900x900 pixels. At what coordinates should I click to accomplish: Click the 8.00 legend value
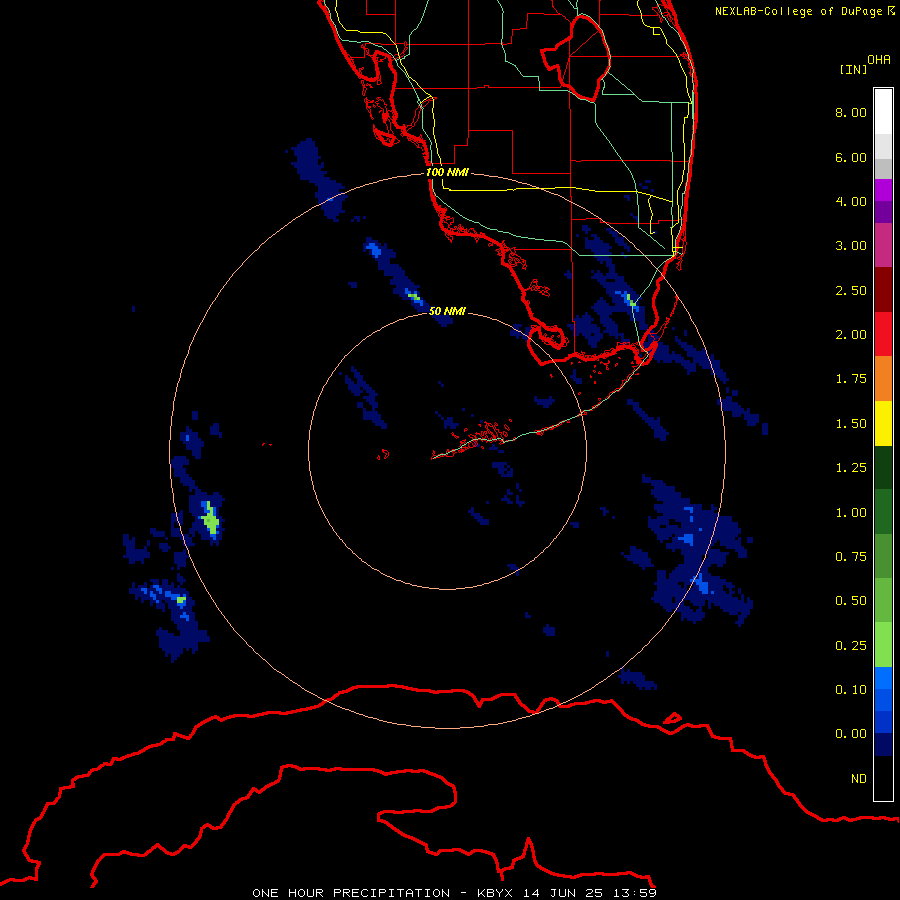tap(851, 112)
